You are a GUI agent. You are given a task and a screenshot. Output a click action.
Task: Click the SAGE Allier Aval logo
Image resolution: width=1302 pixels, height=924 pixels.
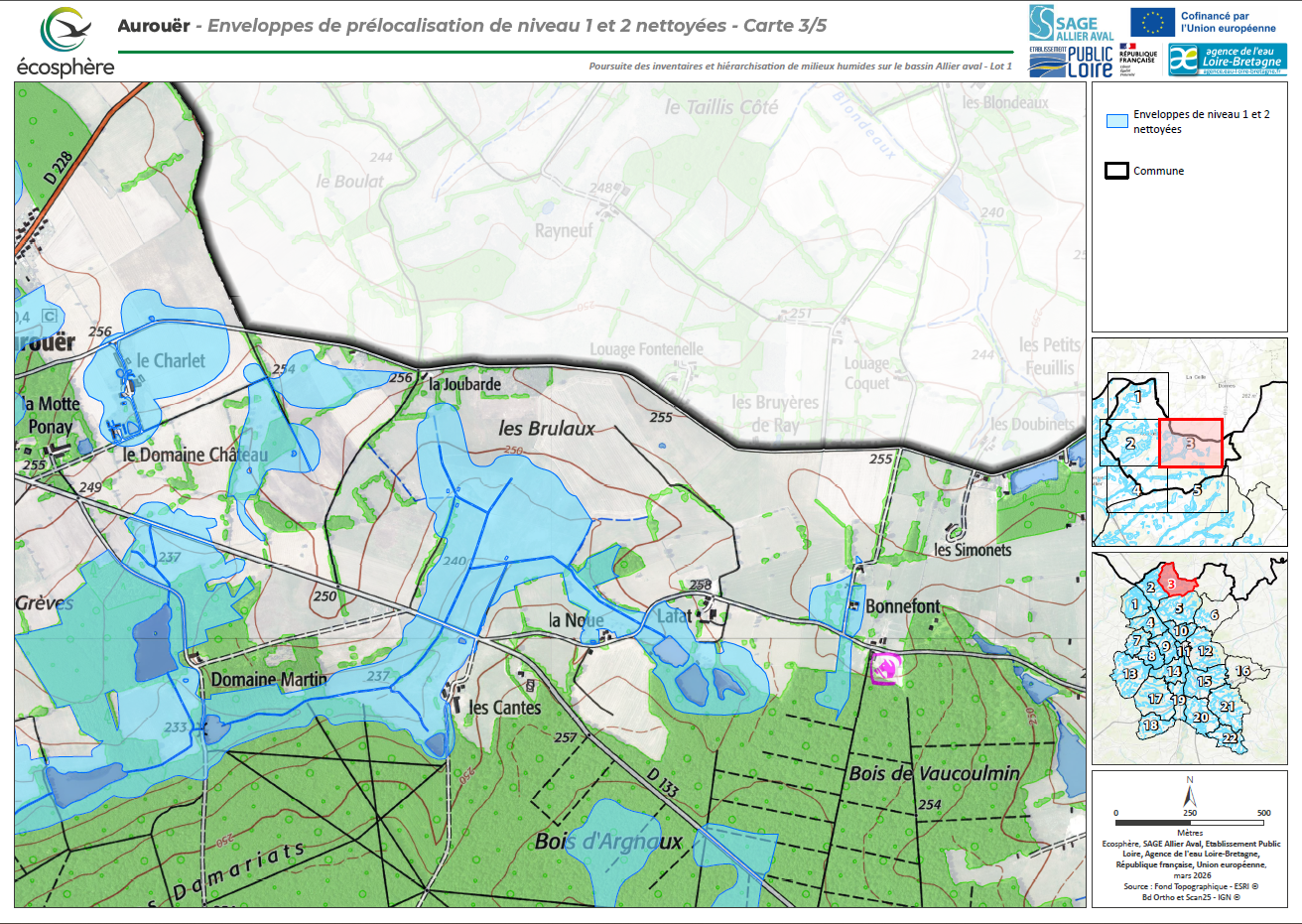point(1071,24)
